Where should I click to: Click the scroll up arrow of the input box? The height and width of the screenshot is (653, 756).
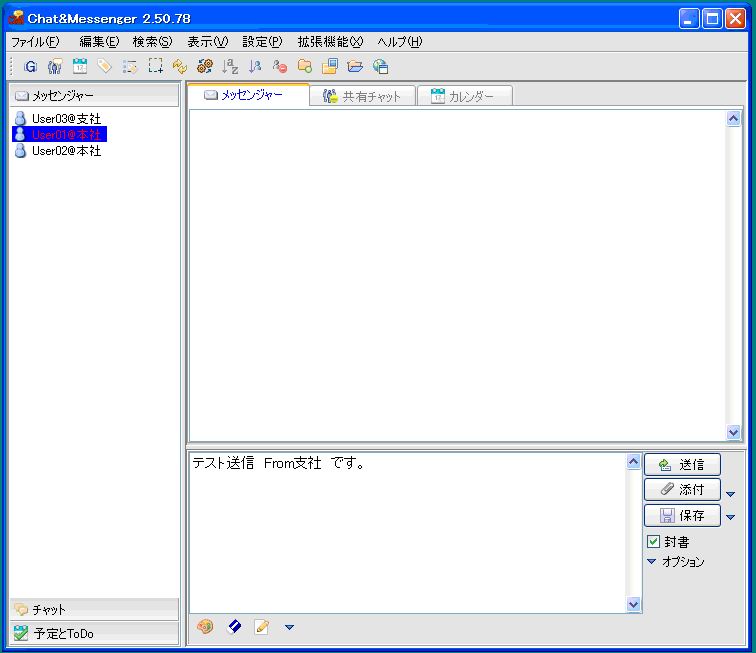coord(634,462)
